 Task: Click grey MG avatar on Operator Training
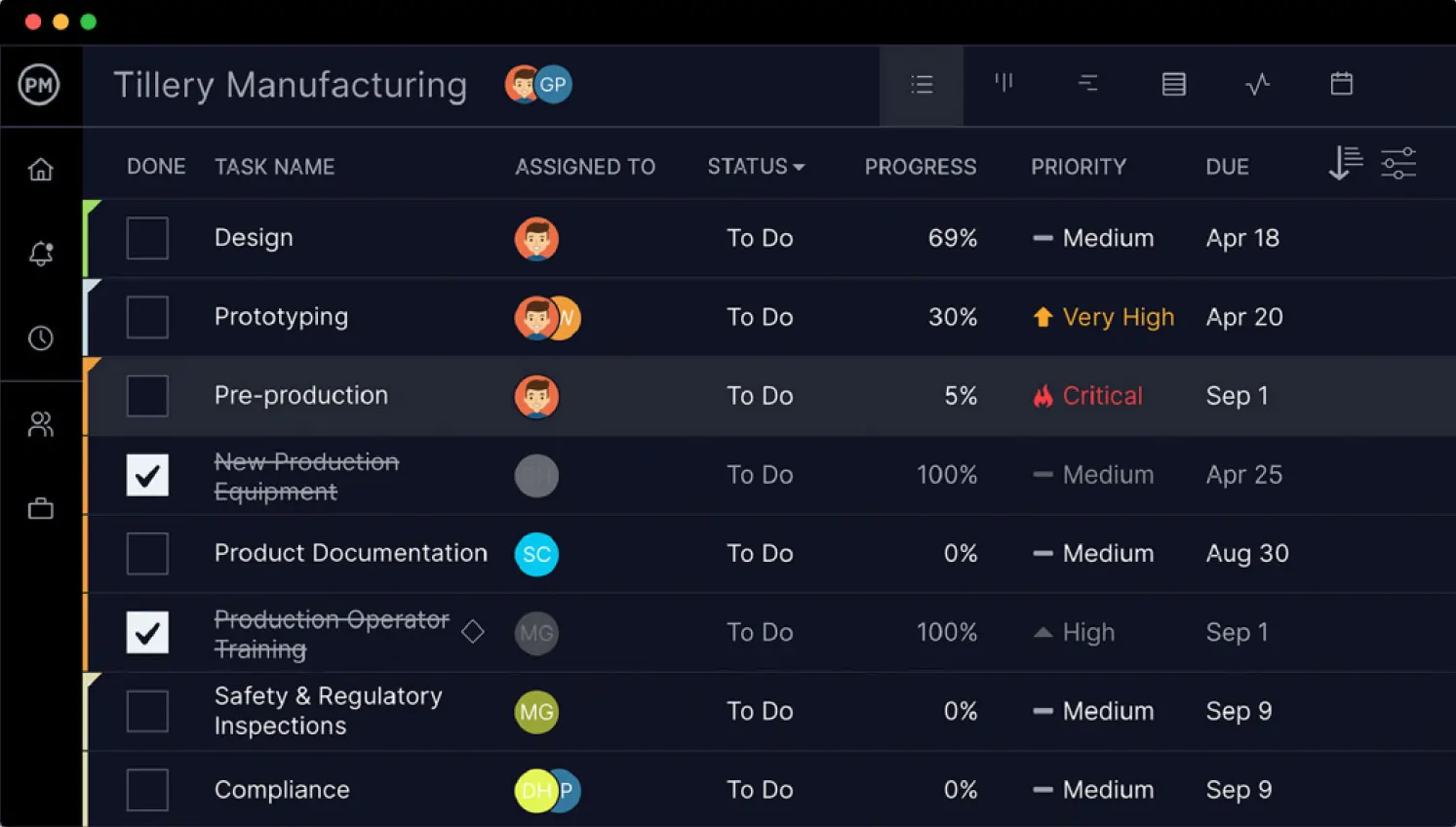tap(536, 633)
